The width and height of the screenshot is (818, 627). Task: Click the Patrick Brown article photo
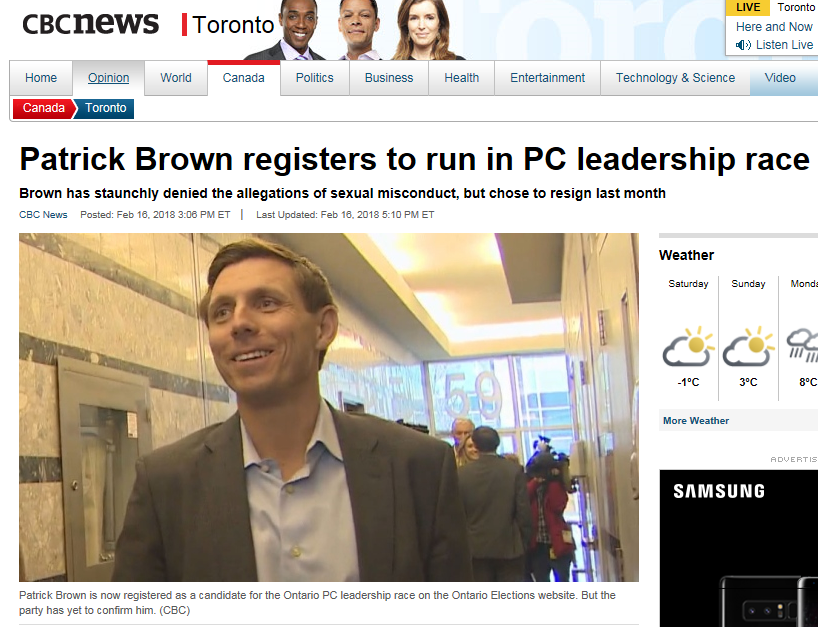point(329,407)
